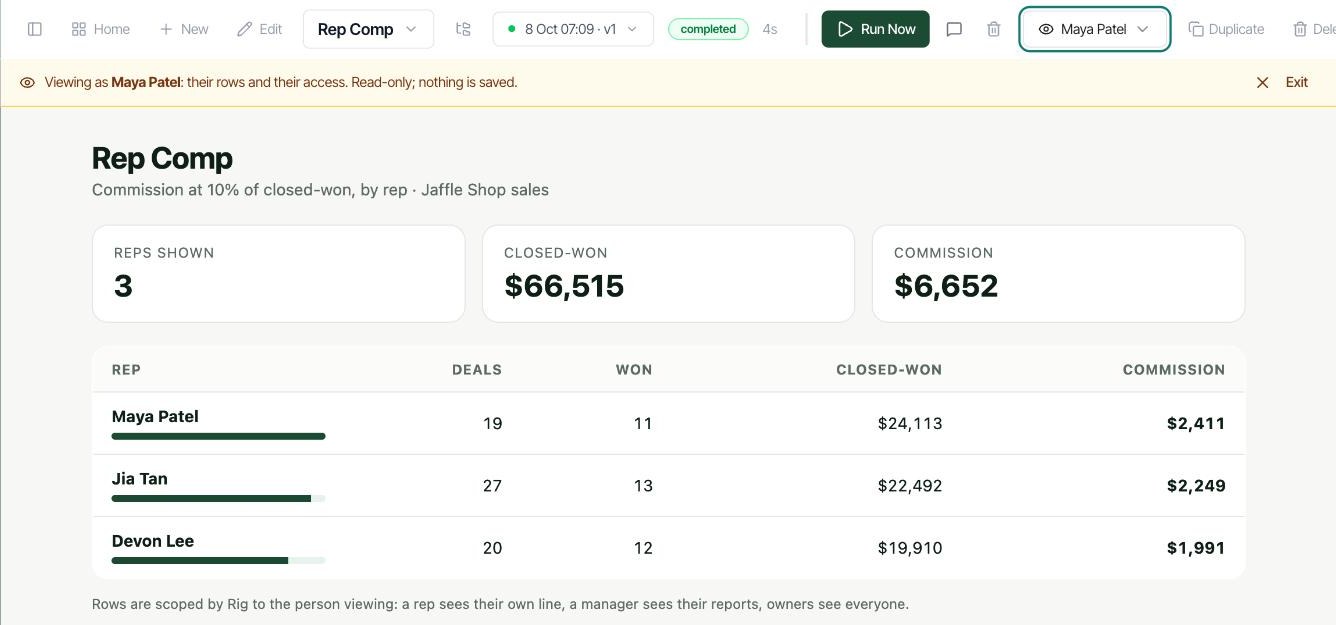Go to Home in the toolbar
The height and width of the screenshot is (625, 1336).
pos(101,29)
